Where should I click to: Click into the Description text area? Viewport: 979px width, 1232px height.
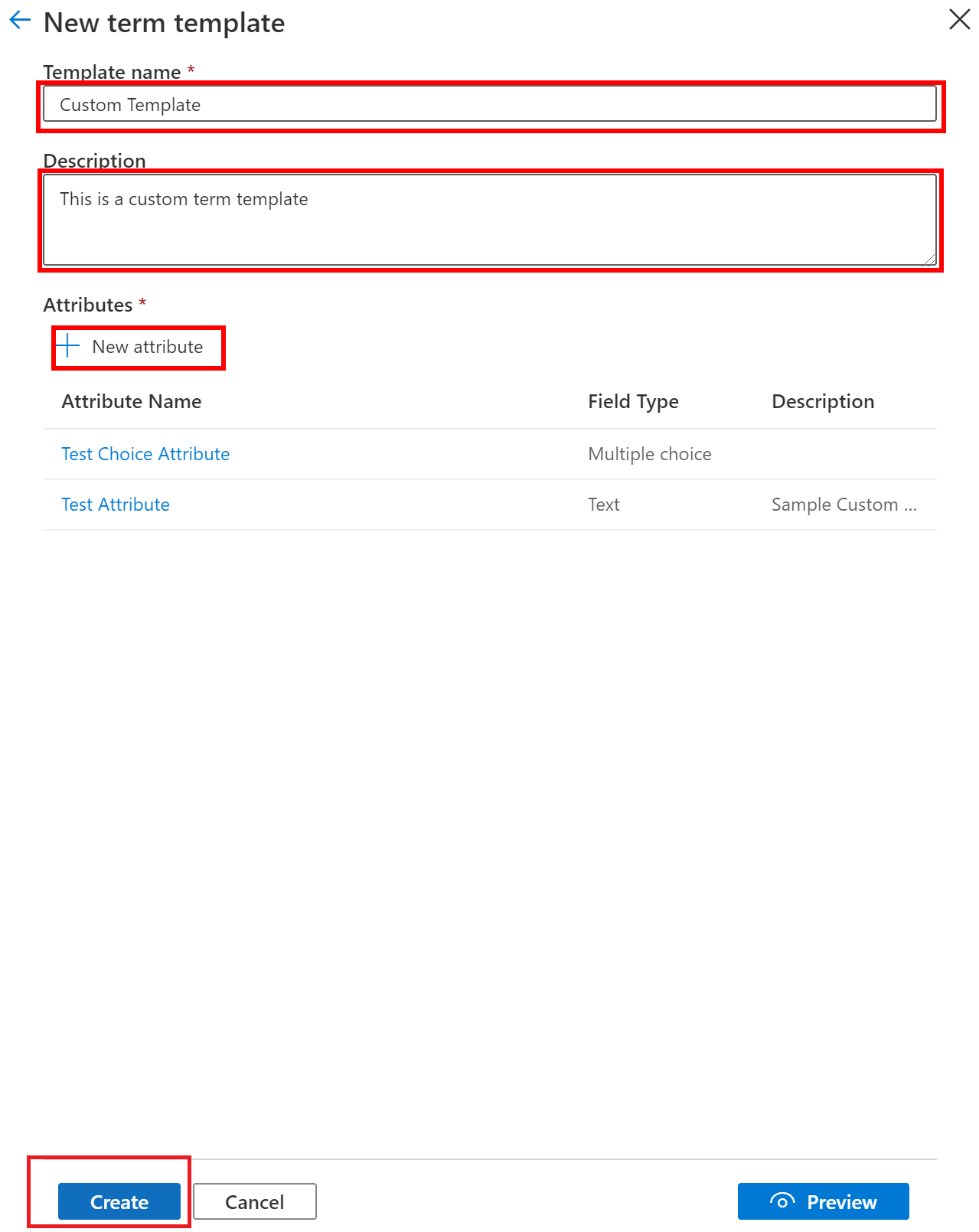[490, 221]
